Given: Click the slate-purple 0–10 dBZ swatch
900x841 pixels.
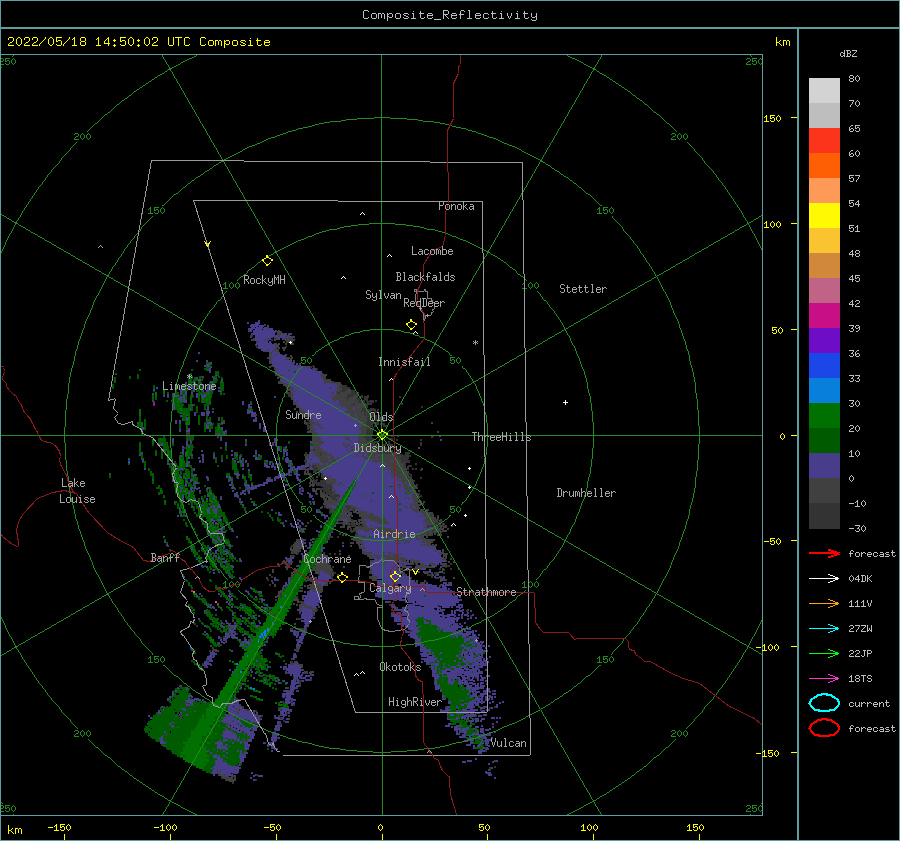Looking at the screenshot, I should tap(824, 466).
